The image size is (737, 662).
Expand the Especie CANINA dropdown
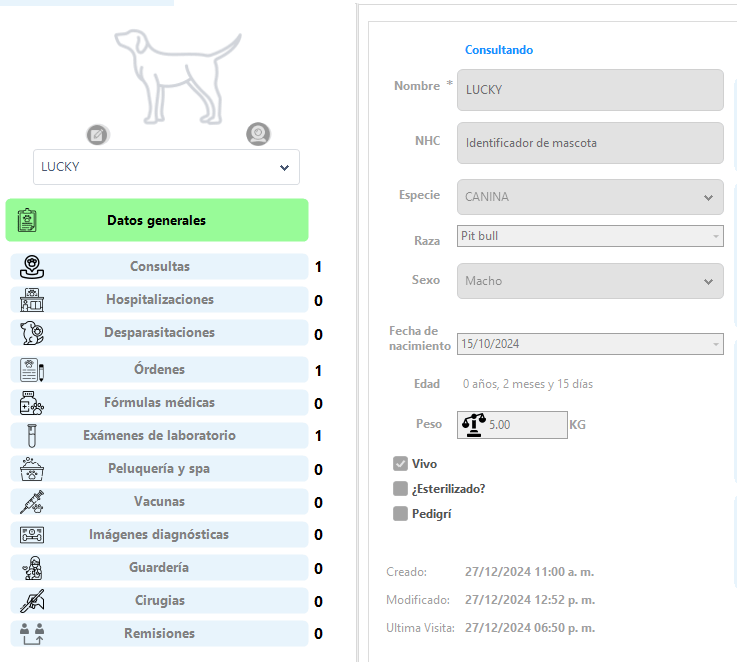coord(590,197)
